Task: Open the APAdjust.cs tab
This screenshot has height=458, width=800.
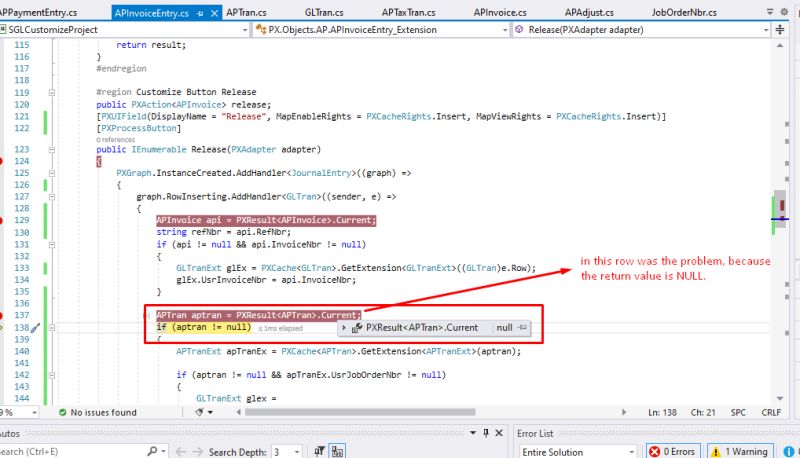Action: point(589,13)
